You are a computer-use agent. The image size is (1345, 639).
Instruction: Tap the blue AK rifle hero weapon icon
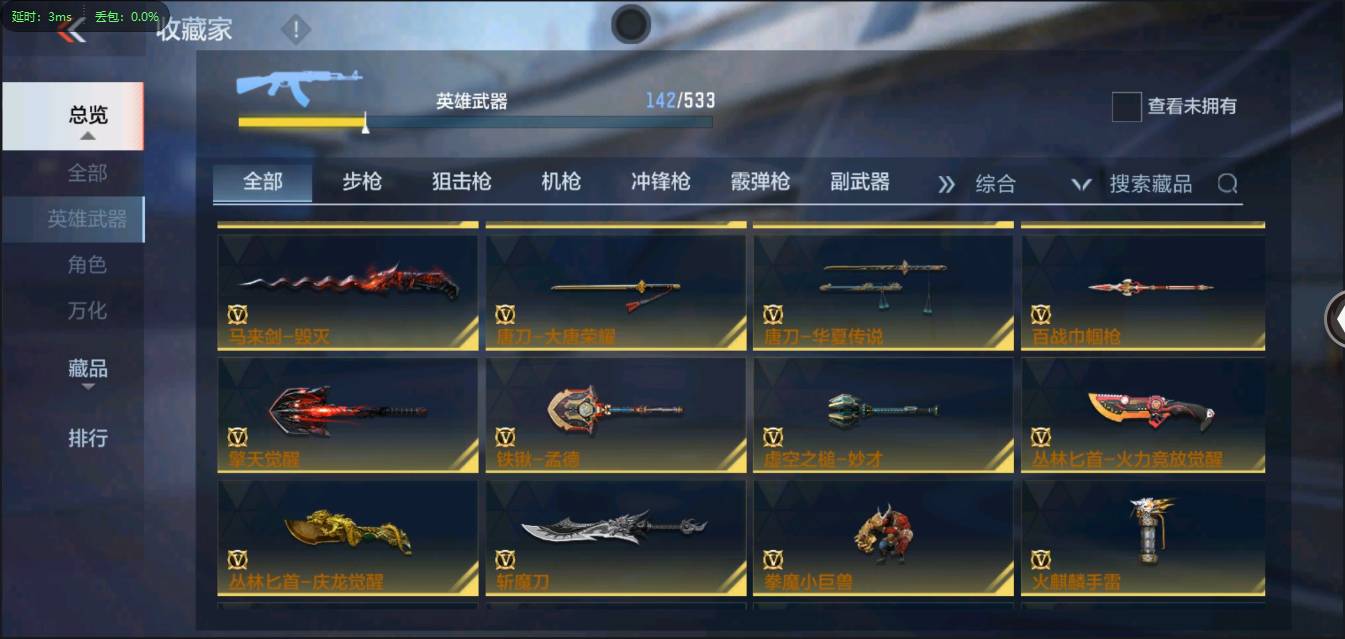pyautogui.click(x=298, y=86)
